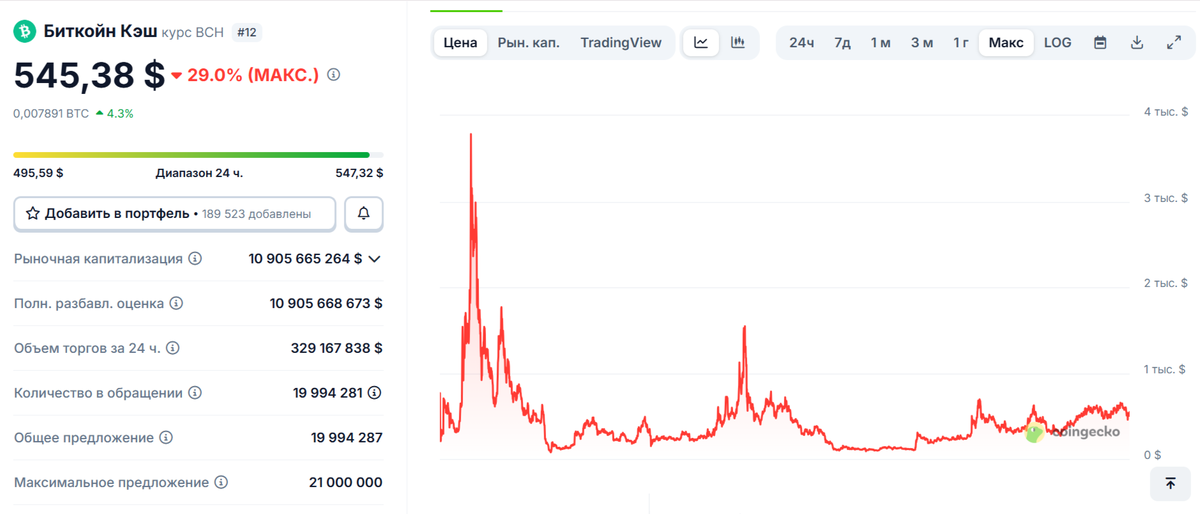Viewport: 1200px width, 514px height.
Task: Click the 2017 peak on the price chart
Action: click(471, 134)
